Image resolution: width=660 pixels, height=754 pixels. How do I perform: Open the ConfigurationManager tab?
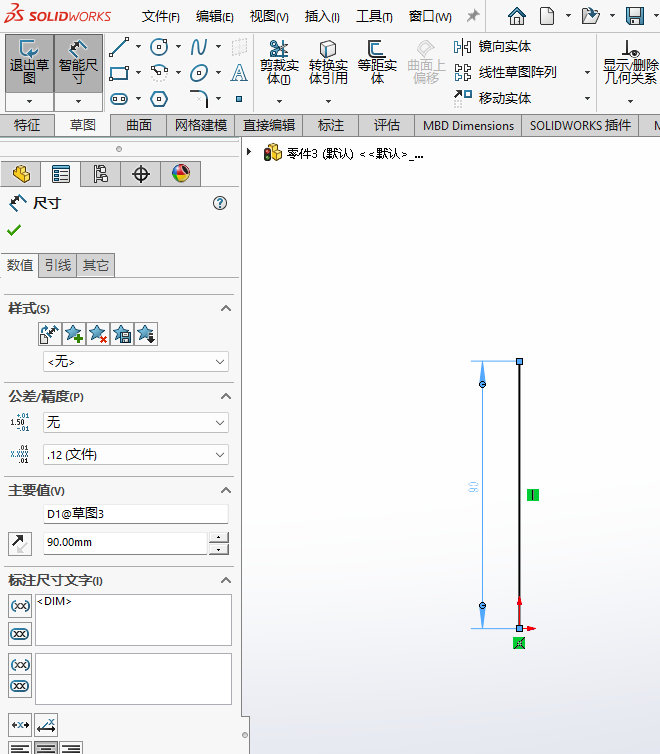click(x=100, y=174)
